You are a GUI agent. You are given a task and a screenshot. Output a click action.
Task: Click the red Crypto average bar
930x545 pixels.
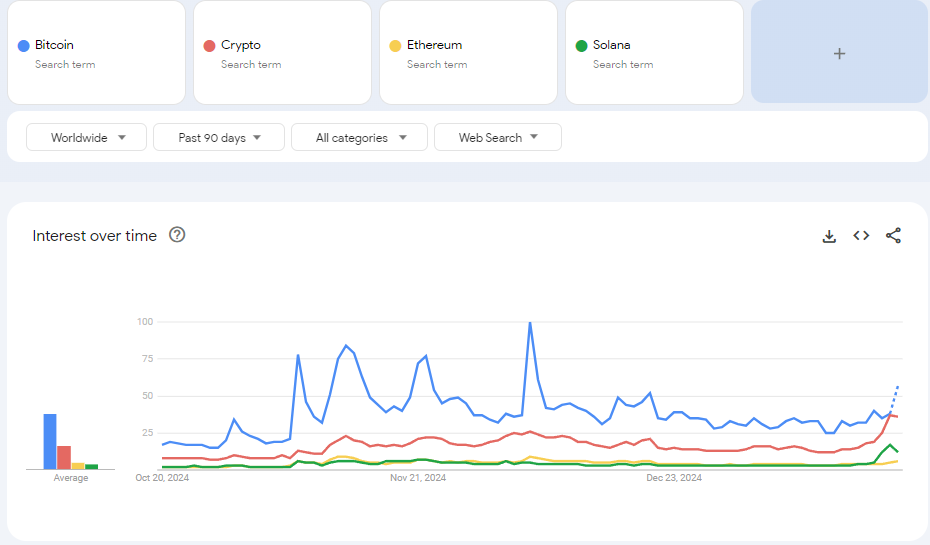point(64,457)
